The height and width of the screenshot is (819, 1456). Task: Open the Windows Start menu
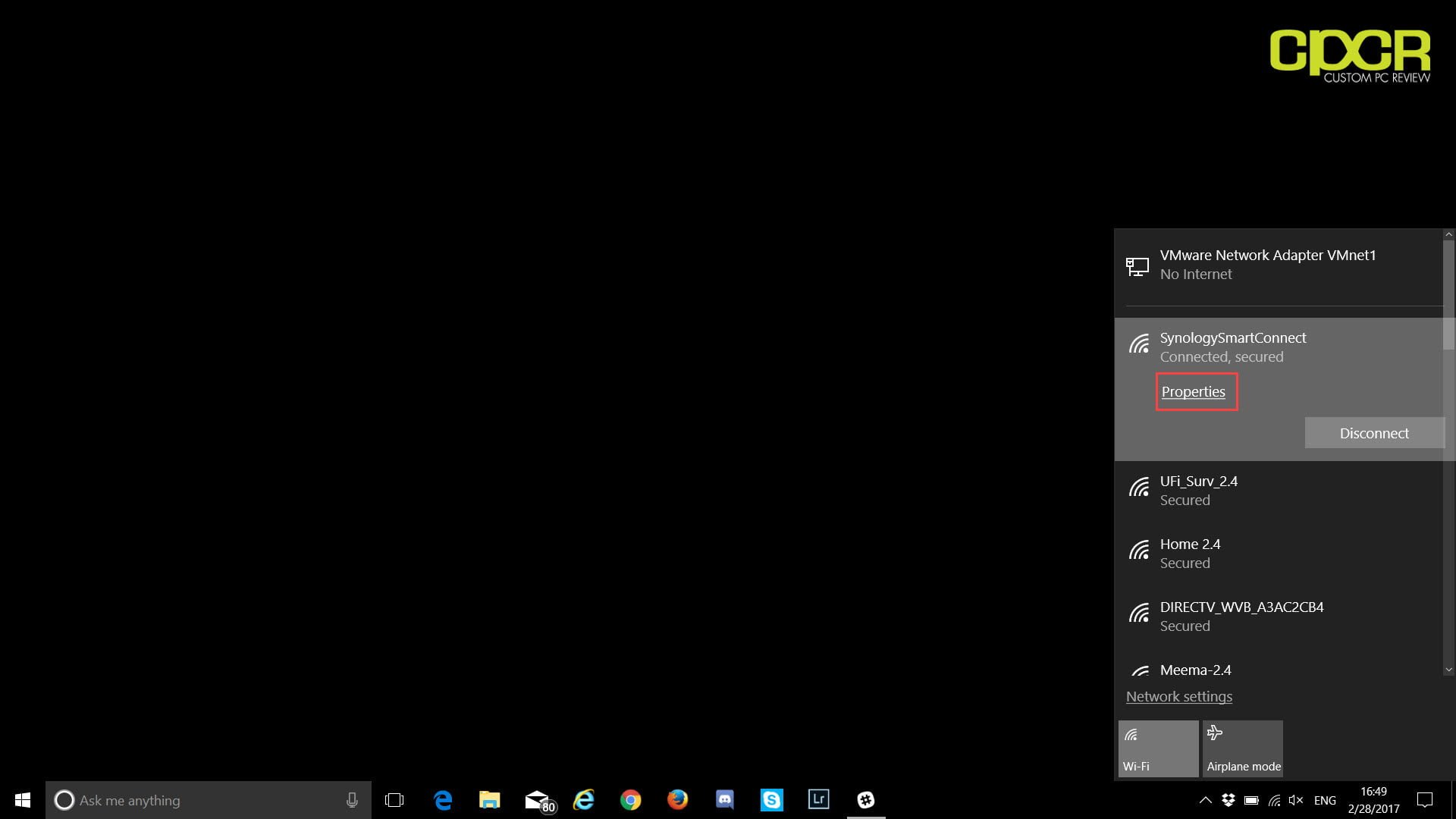pos(23,800)
